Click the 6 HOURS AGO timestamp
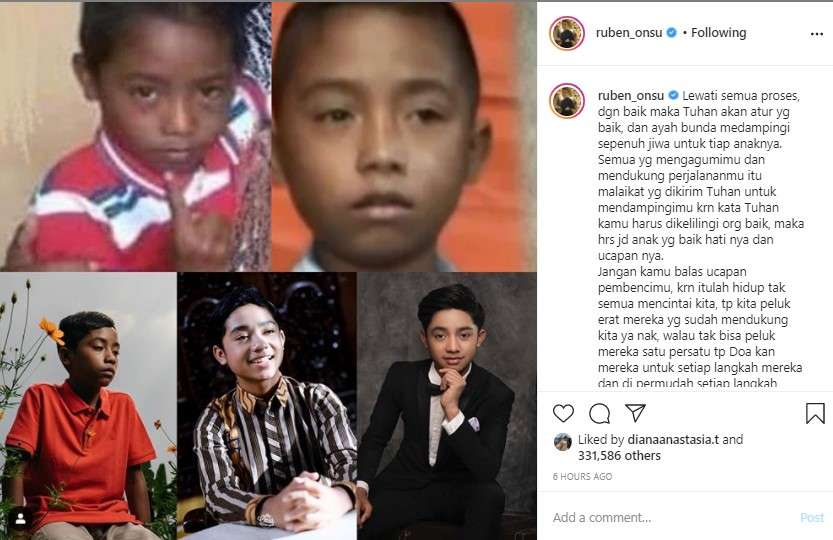833x540 pixels. (x=582, y=477)
